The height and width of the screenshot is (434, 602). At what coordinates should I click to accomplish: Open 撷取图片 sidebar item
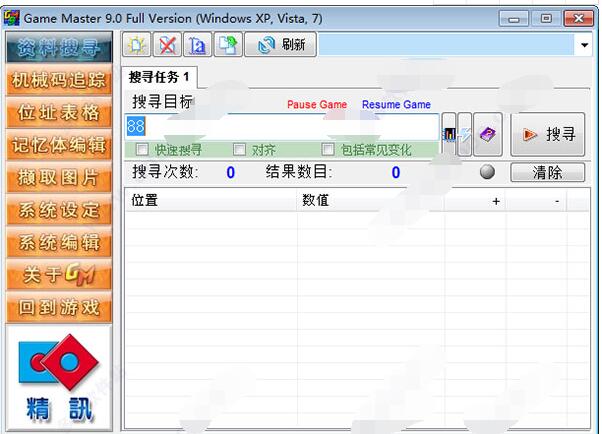(59, 178)
